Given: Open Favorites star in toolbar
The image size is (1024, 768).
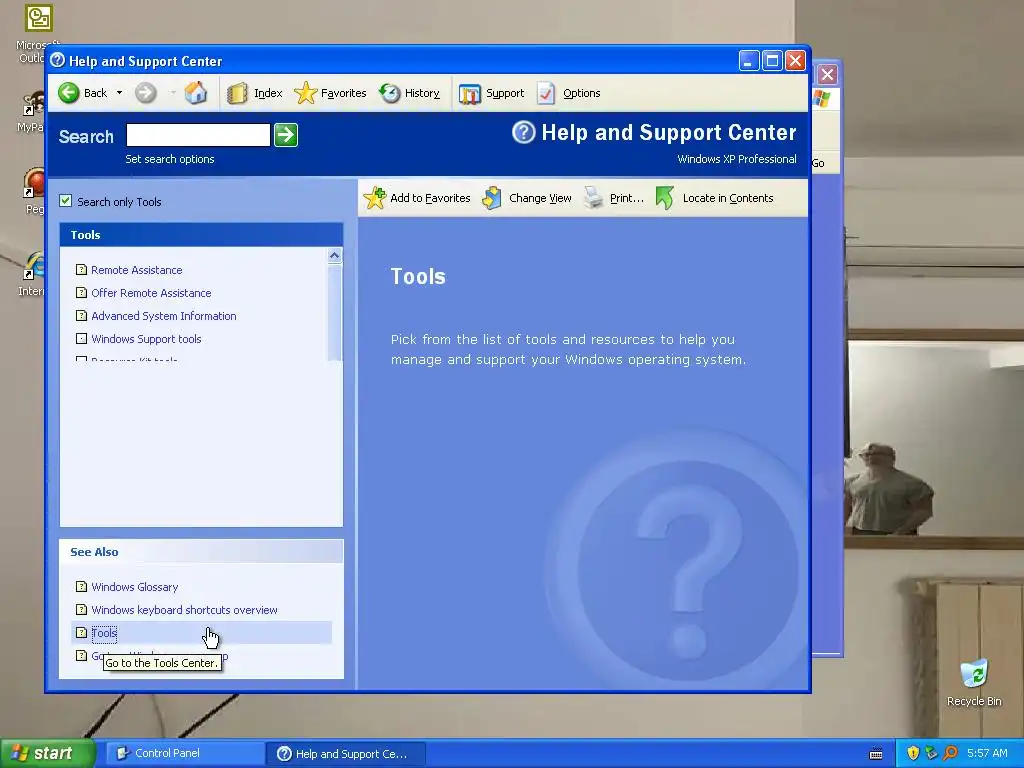Looking at the screenshot, I should [x=305, y=93].
